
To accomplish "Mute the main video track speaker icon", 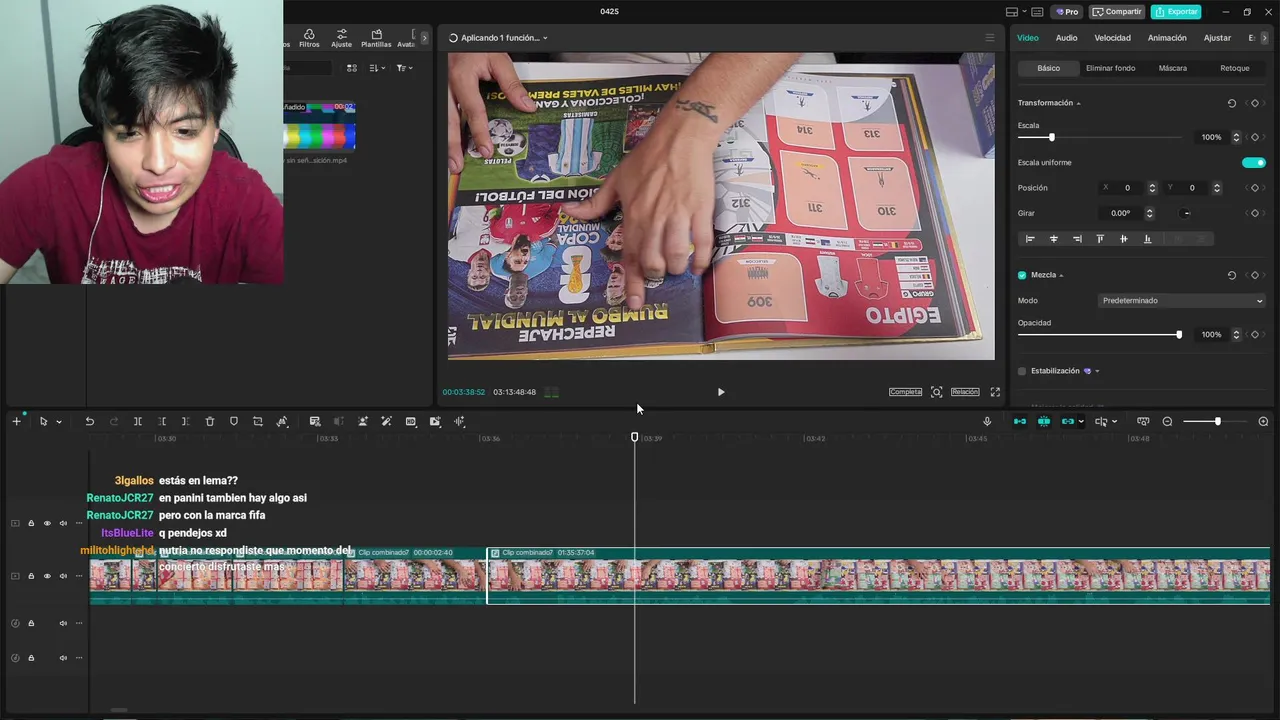I will (x=63, y=576).
